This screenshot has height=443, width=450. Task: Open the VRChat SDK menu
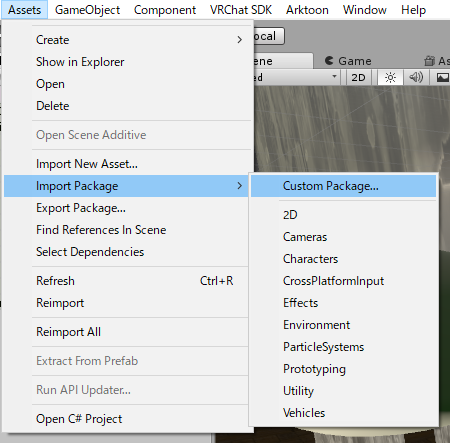click(241, 10)
